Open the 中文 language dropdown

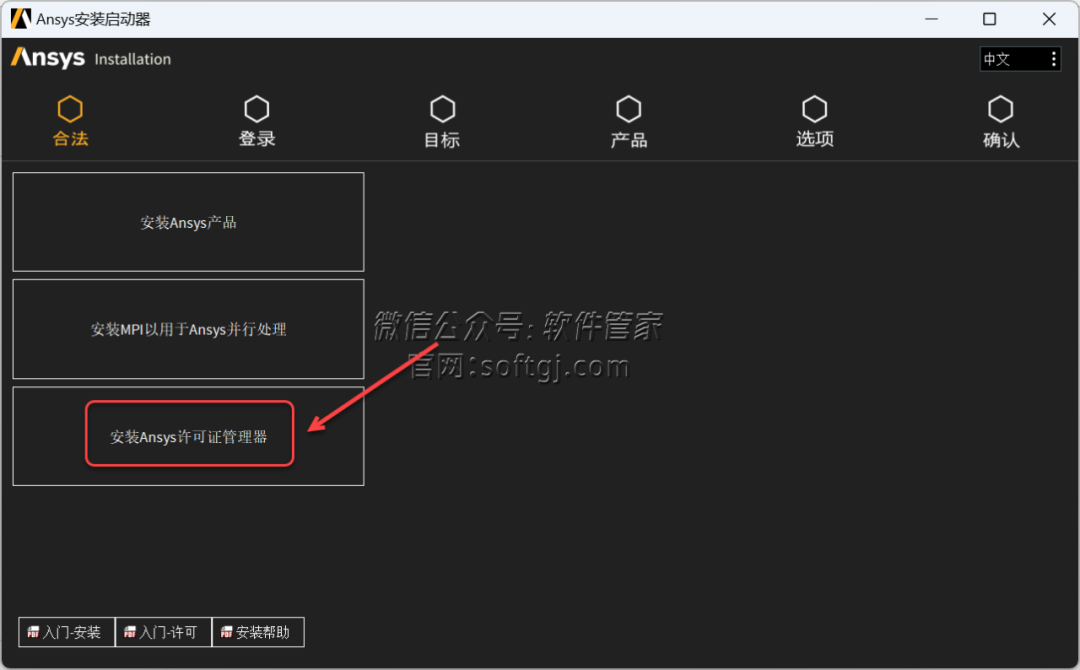click(x=1020, y=59)
